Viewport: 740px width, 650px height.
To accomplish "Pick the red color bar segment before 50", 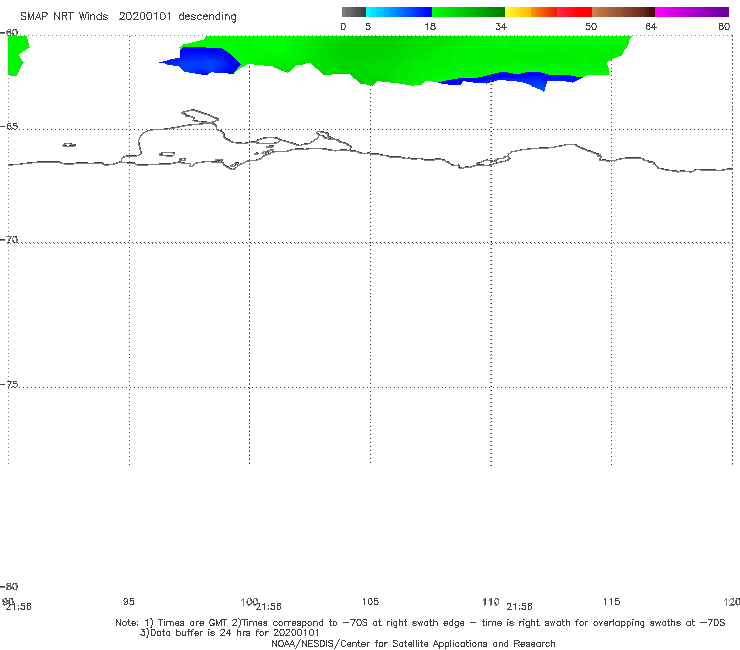I will 574,12.
